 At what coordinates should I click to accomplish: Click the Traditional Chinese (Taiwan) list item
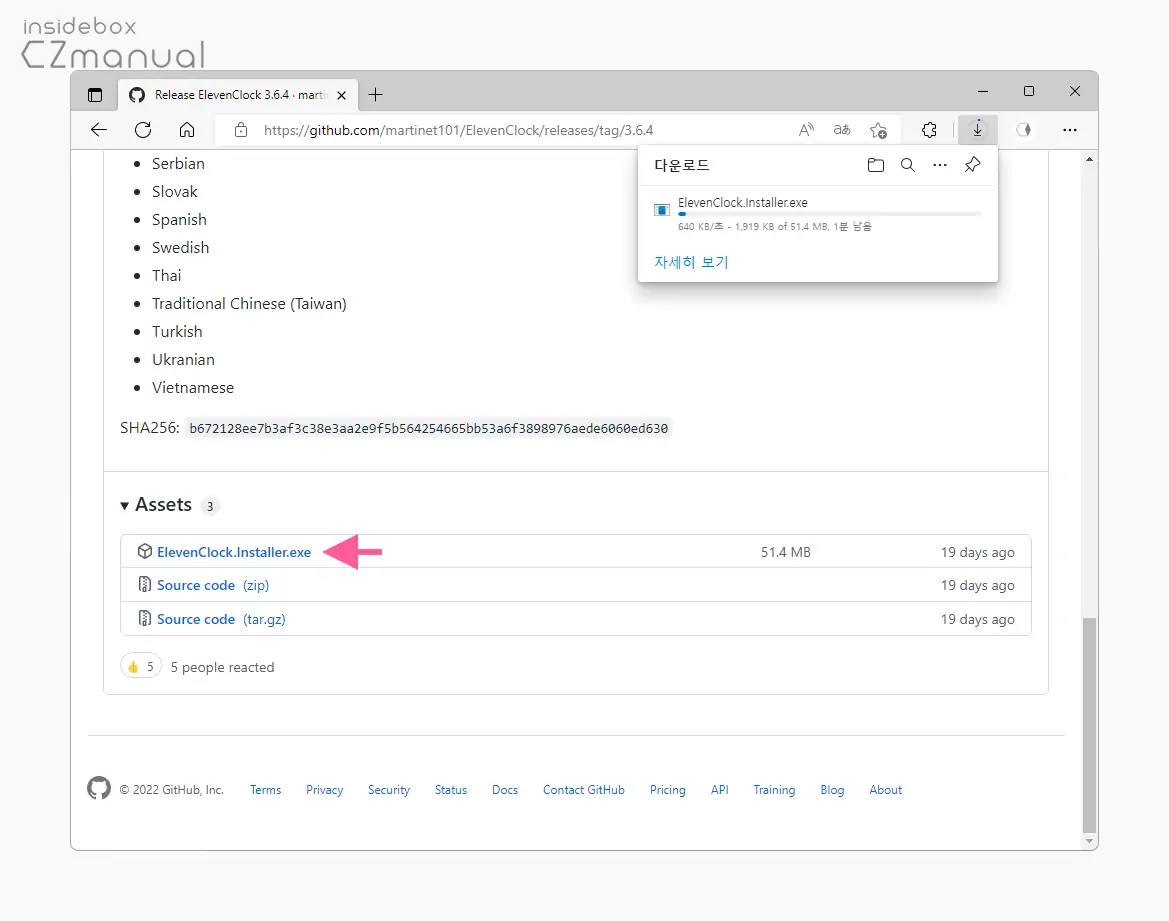249,304
